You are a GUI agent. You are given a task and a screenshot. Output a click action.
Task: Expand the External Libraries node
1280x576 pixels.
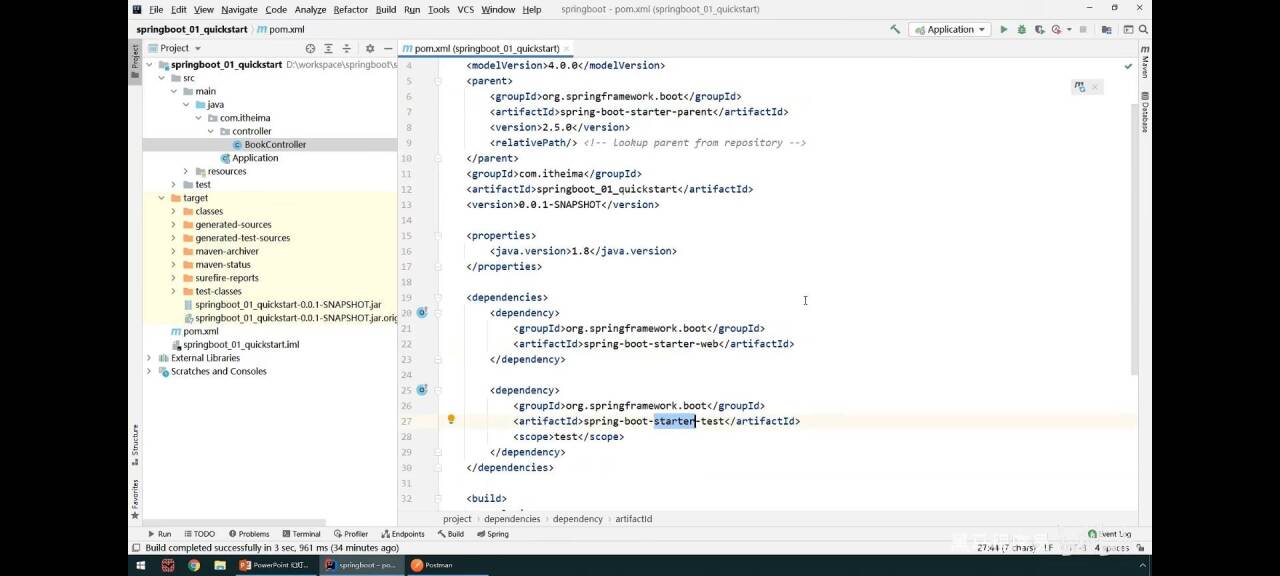(150, 358)
